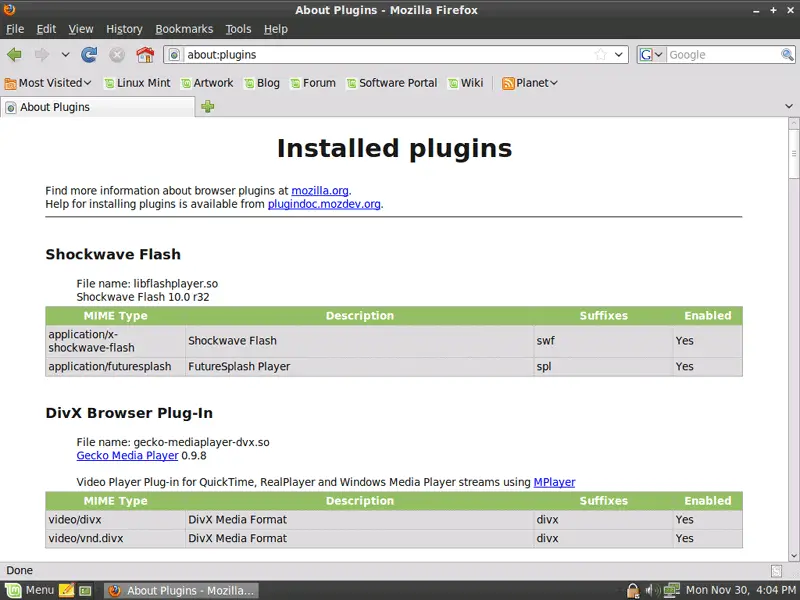Click the volume speaker tray icon
Image resolution: width=800 pixels, height=600 pixels.
tap(652, 590)
